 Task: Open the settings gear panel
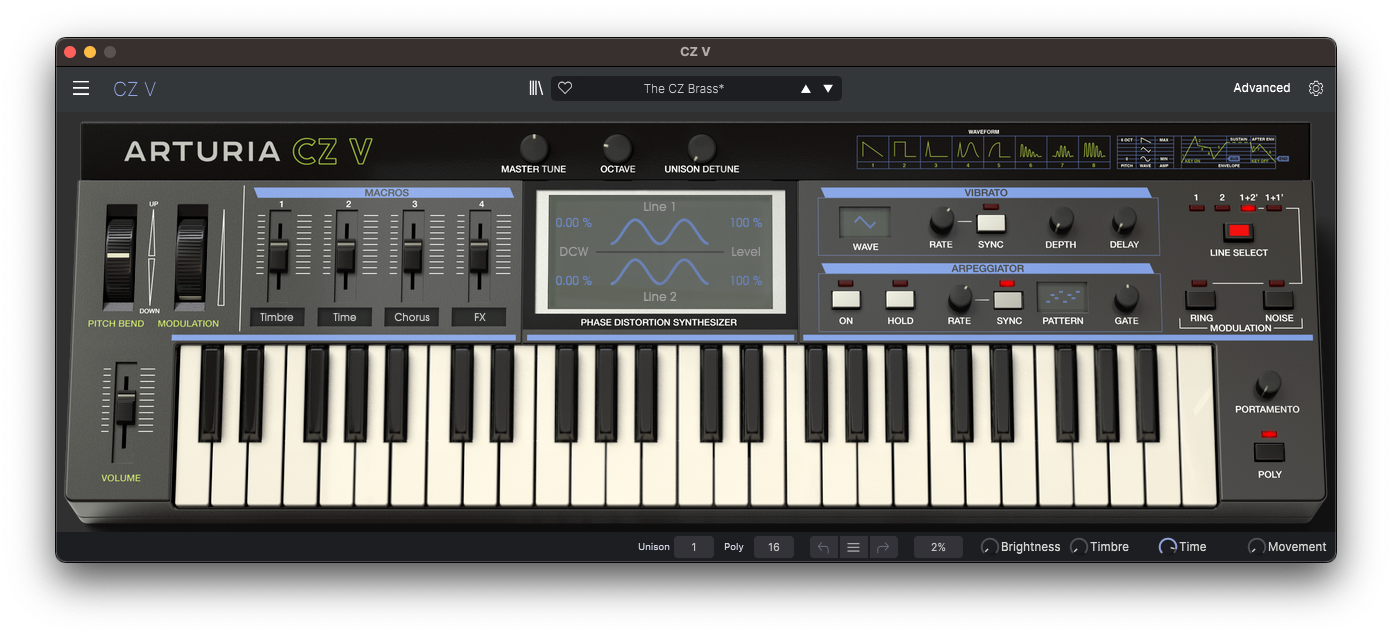1316,88
